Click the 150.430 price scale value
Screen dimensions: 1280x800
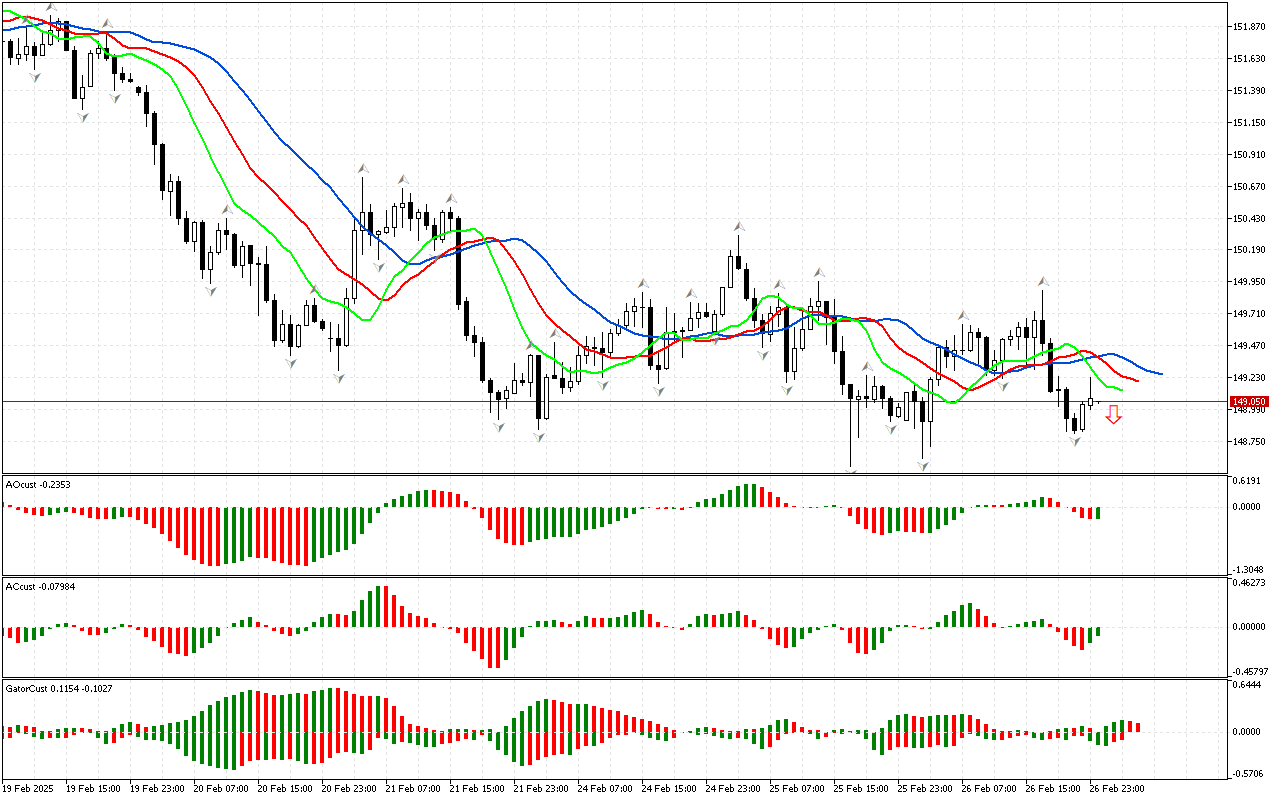coord(1250,219)
